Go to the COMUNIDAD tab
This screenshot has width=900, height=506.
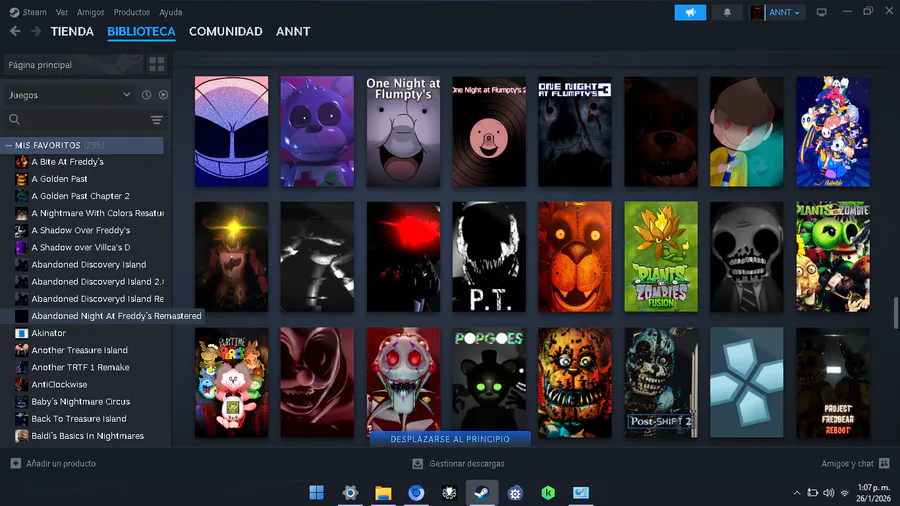point(226,32)
